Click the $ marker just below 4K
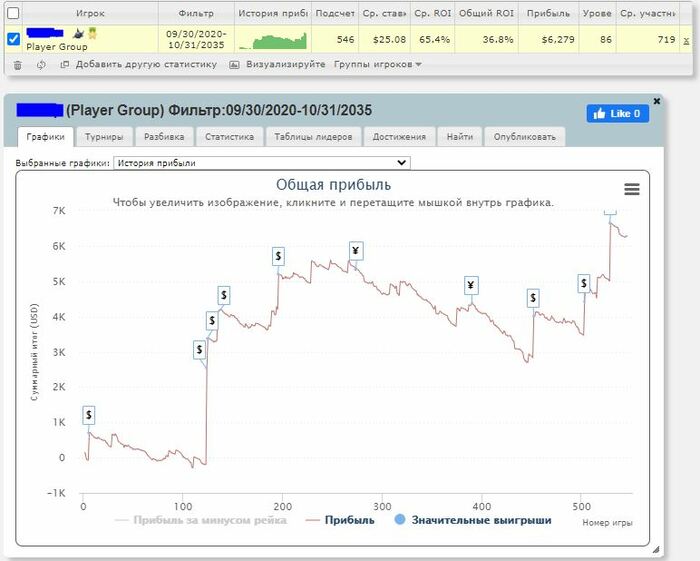700x561 pixels. (212, 320)
